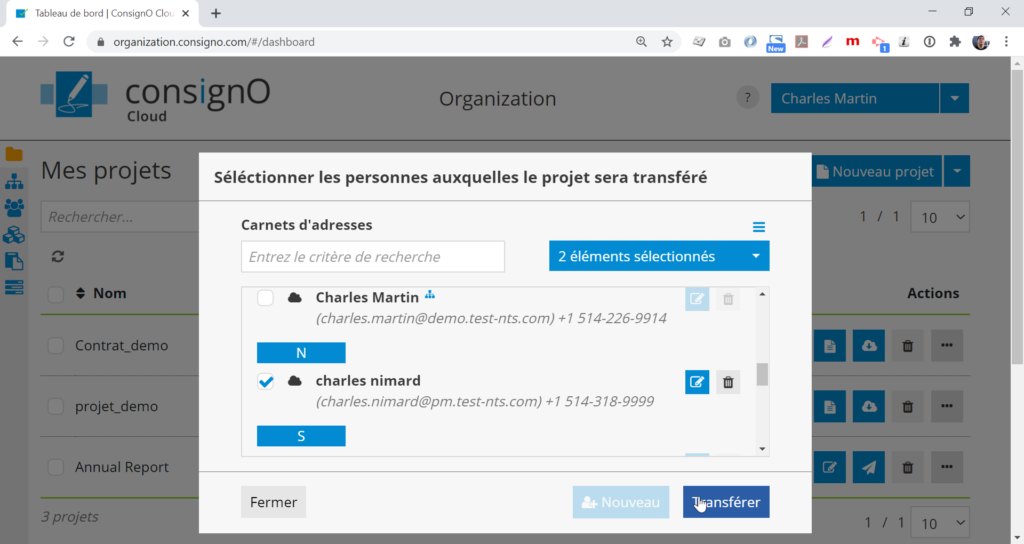Sort projects by the Nom column header
This screenshot has width=1024, height=544.
[109, 294]
